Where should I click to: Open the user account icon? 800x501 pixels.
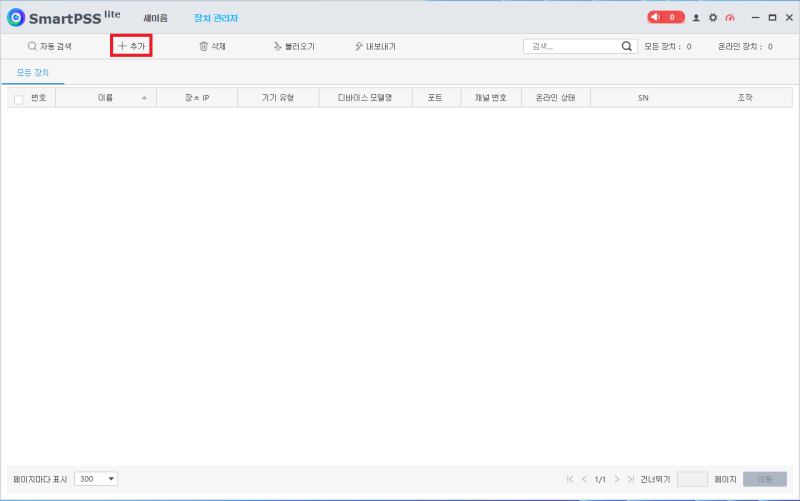pyautogui.click(x=696, y=18)
